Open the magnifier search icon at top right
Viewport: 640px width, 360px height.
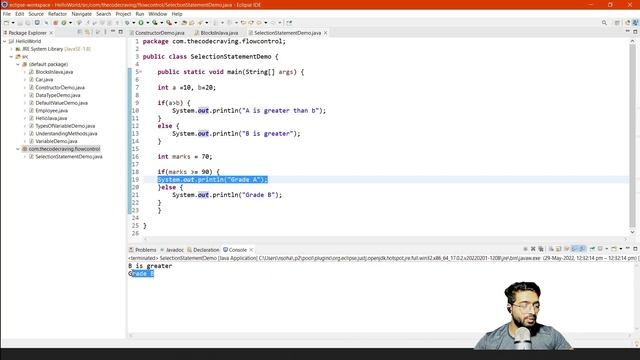(x=604, y=23)
